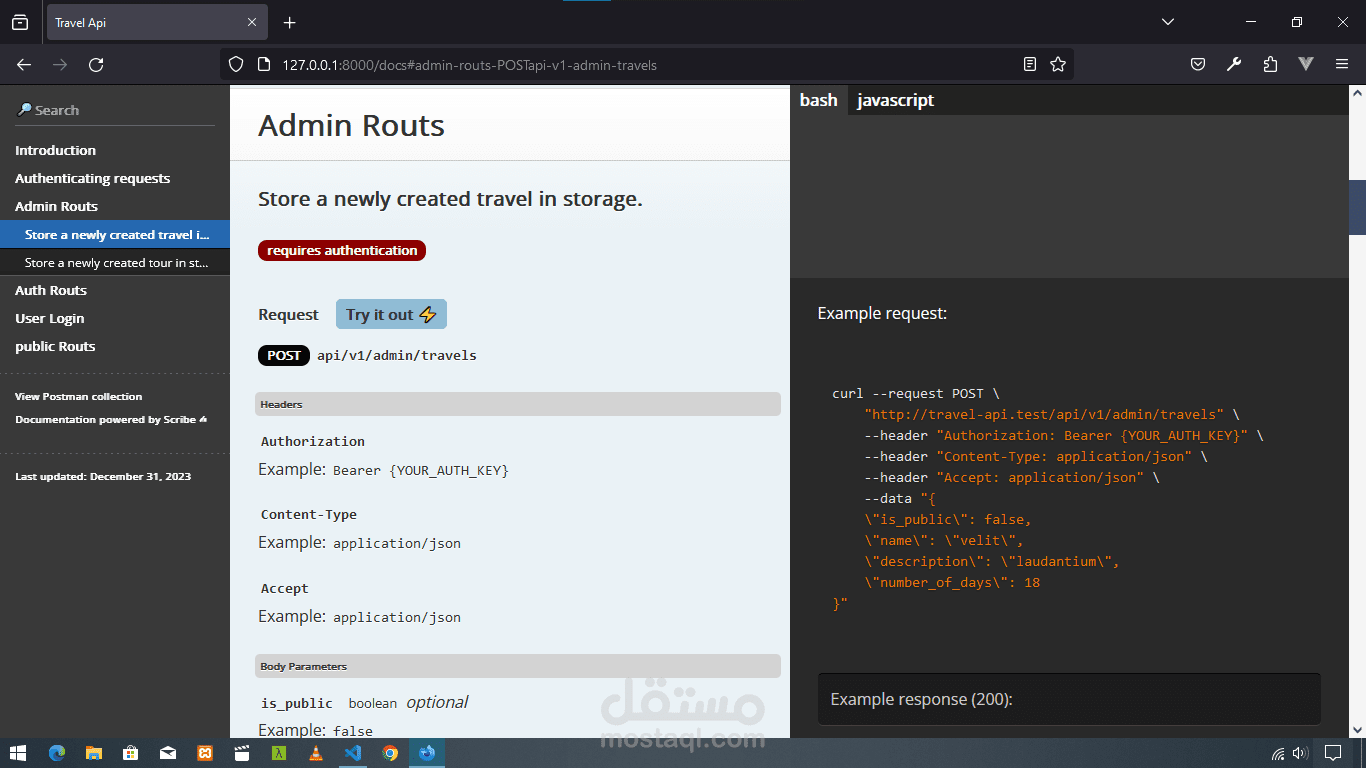Open Visual Studio Code from the taskbar
This screenshot has width=1366, height=768.
pos(353,753)
